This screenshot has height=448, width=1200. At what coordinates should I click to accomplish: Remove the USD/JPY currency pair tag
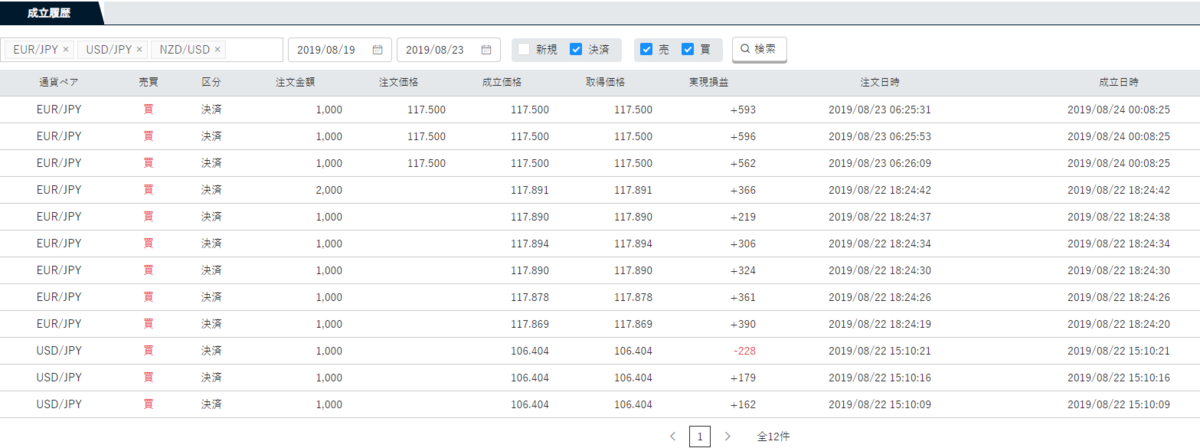point(139,49)
